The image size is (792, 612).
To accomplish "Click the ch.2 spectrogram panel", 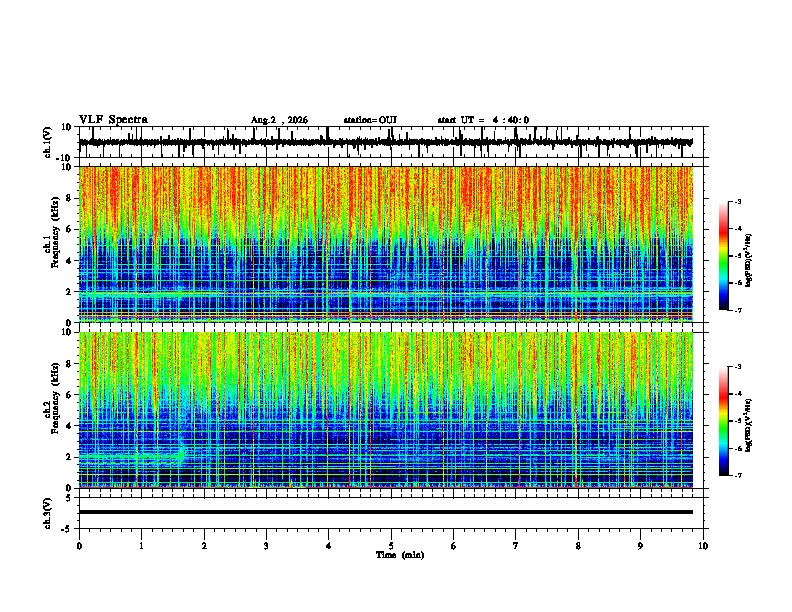I will coord(386,410).
